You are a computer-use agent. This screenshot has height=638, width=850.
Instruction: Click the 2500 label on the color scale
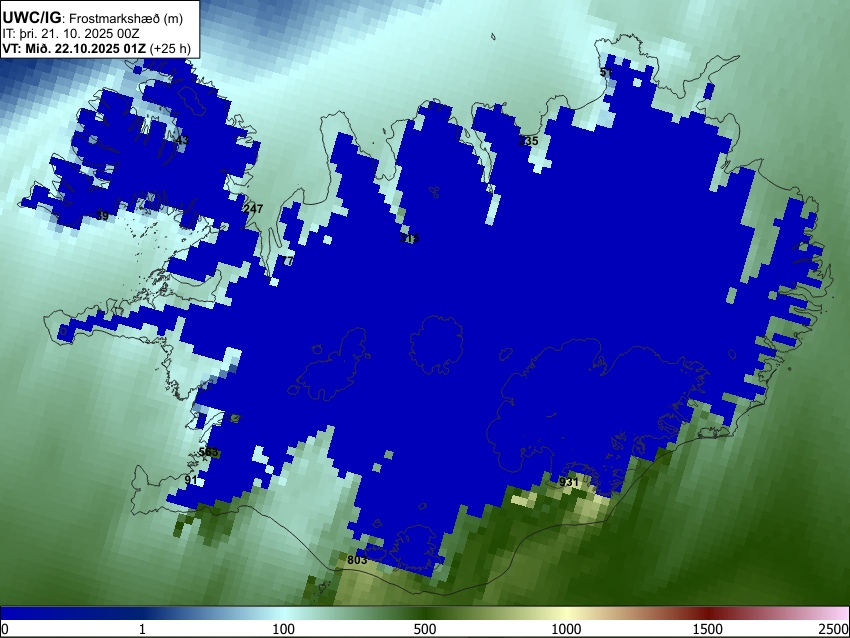coord(834,629)
